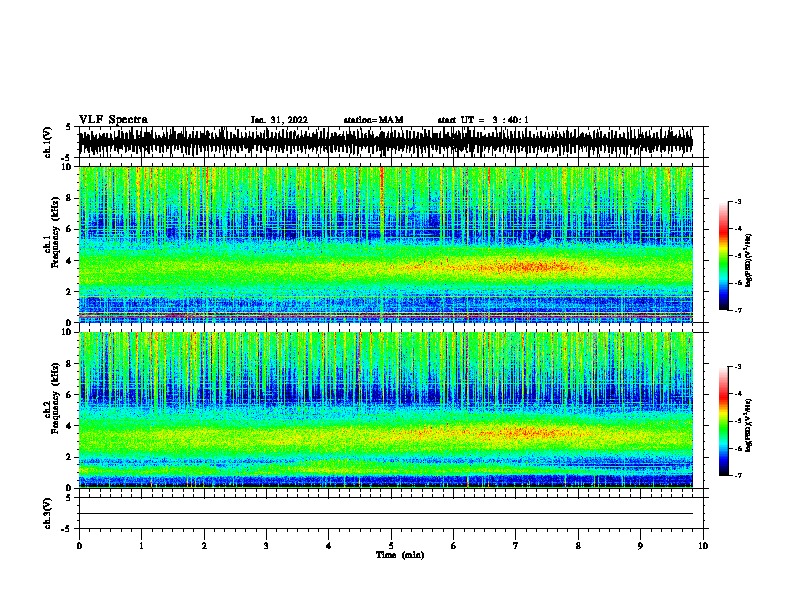792x612 pixels.
Task: Click time axis tick label "10" at bottom right
Action: (x=703, y=546)
